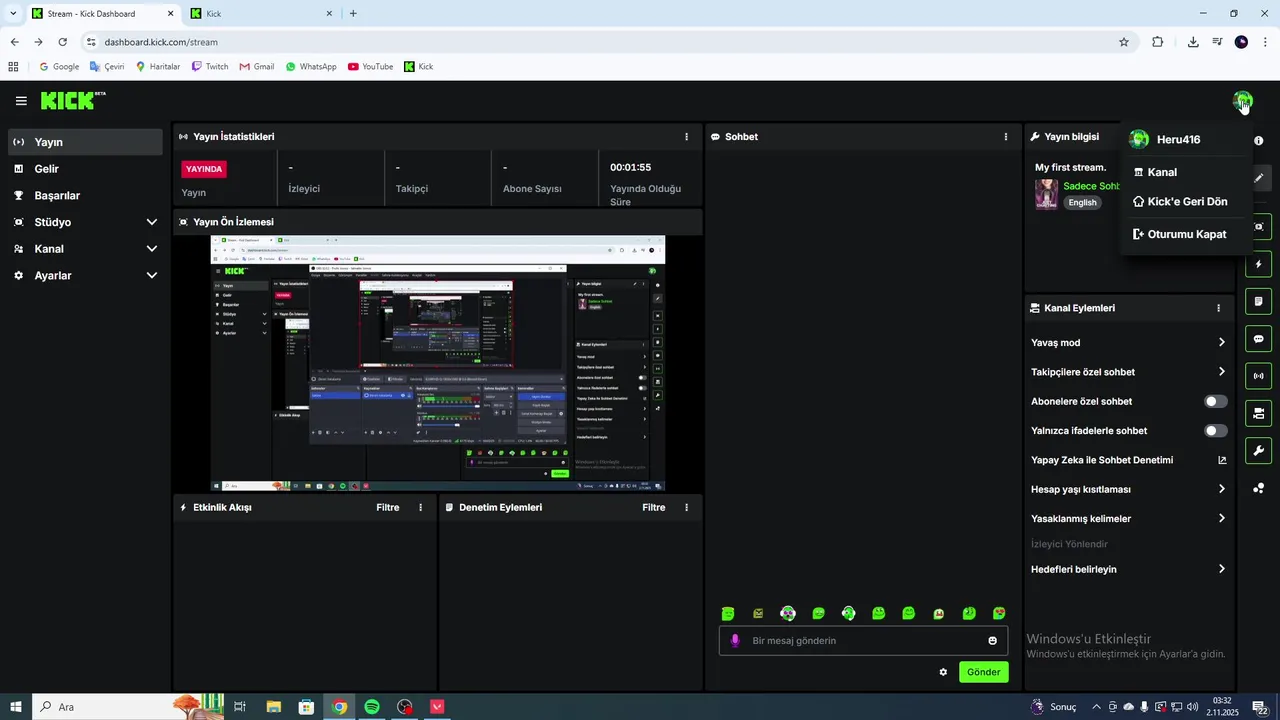The image size is (1280, 720).
Task: Click the three-dots cluster icon at toolbar bottom
Action: tap(1259, 488)
